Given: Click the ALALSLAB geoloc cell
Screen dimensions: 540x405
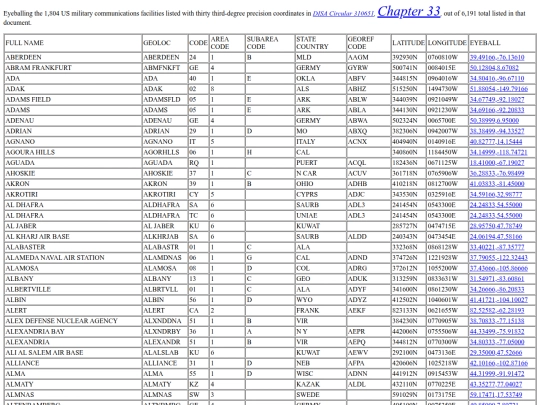Looking at the screenshot, I should (165, 353).
